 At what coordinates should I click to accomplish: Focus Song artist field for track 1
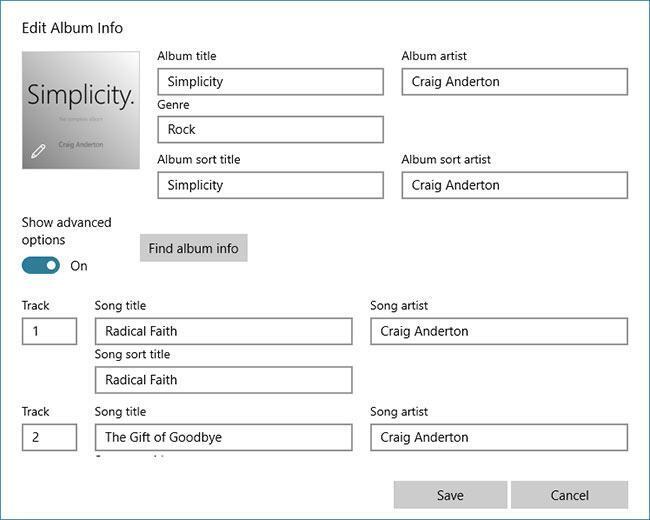499,331
